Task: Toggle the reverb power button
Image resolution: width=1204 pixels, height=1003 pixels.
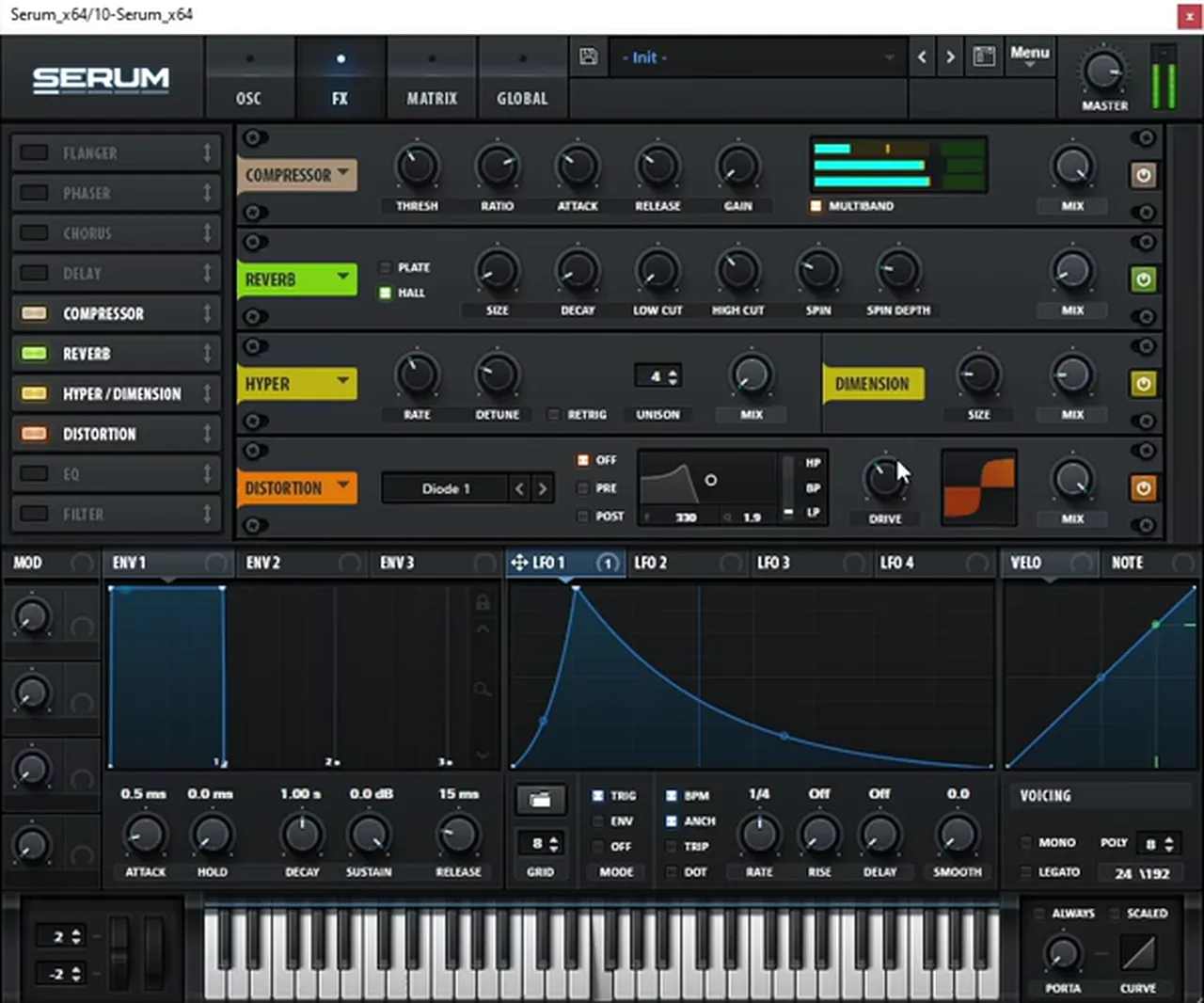Action: pos(1143,279)
